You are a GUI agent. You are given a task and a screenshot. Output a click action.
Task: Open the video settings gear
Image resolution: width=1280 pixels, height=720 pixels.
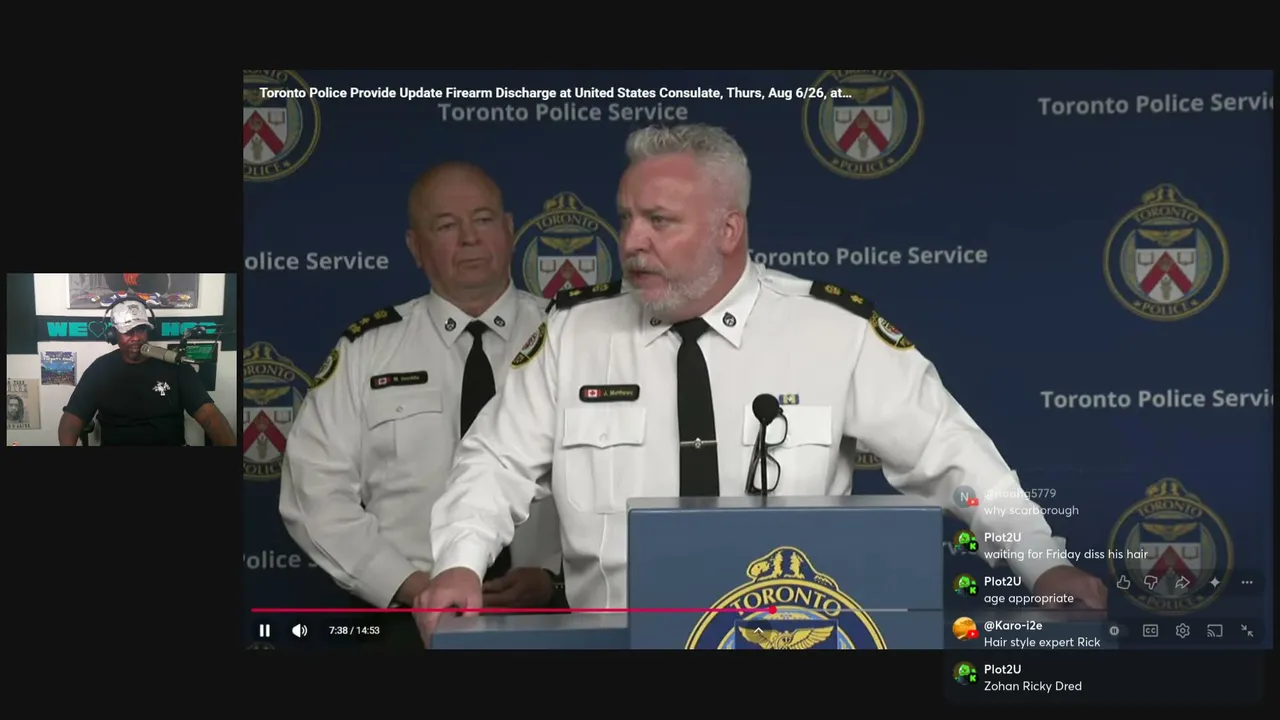click(x=1182, y=631)
